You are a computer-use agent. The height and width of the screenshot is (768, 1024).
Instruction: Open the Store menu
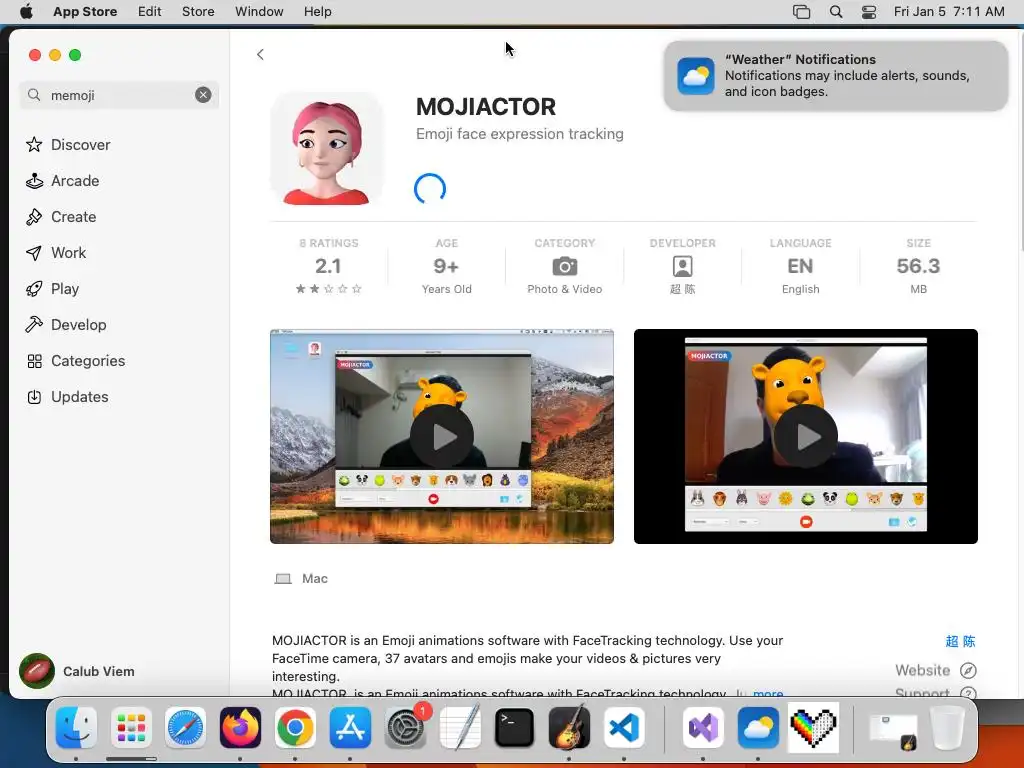point(198,12)
